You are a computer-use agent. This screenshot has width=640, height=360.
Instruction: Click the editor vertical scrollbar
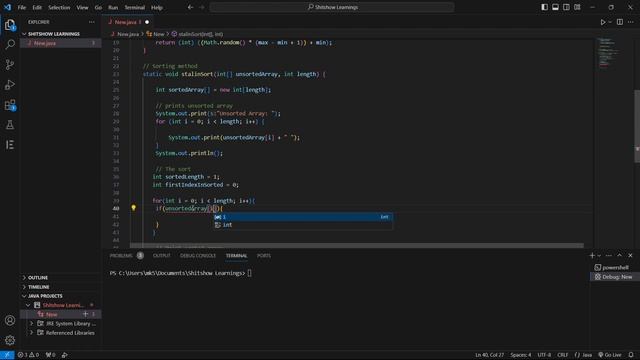[x=637, y=127]
